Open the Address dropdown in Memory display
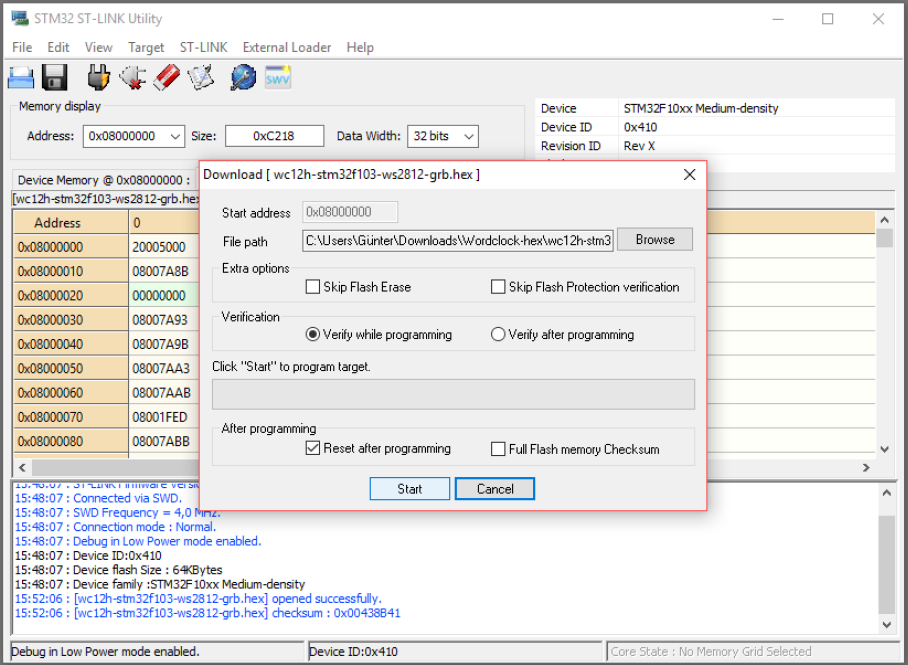Image resolution: width=908 pixels, height=665 pixels. point(175,137)
